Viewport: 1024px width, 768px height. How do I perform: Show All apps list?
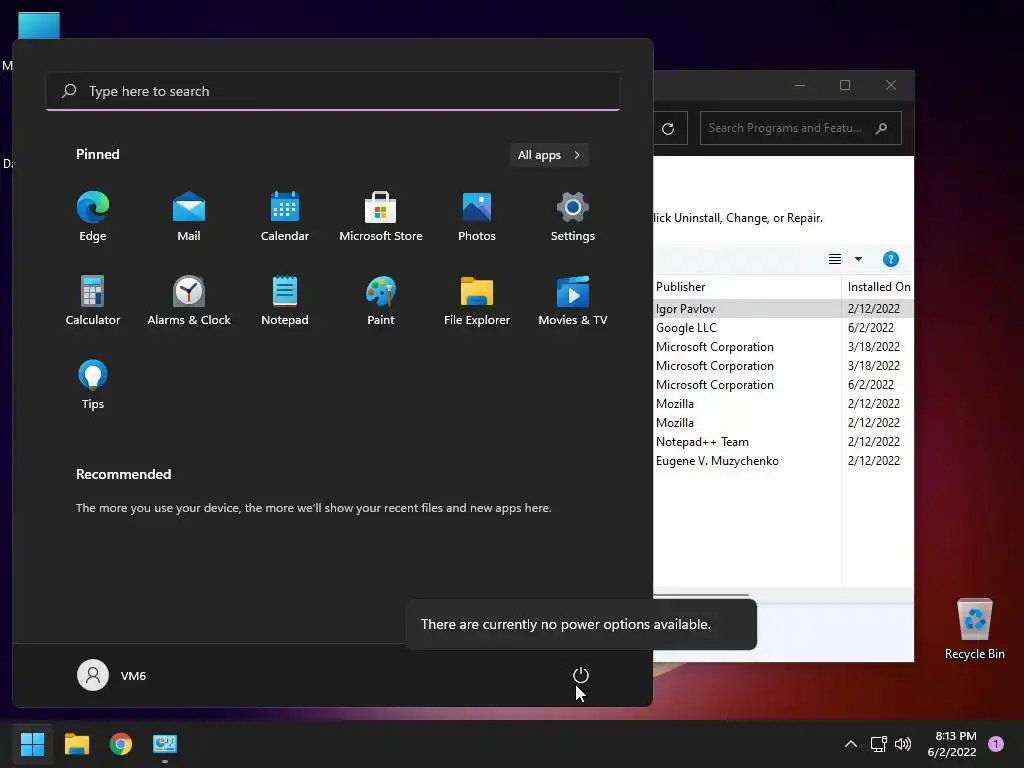pos(549,155)
